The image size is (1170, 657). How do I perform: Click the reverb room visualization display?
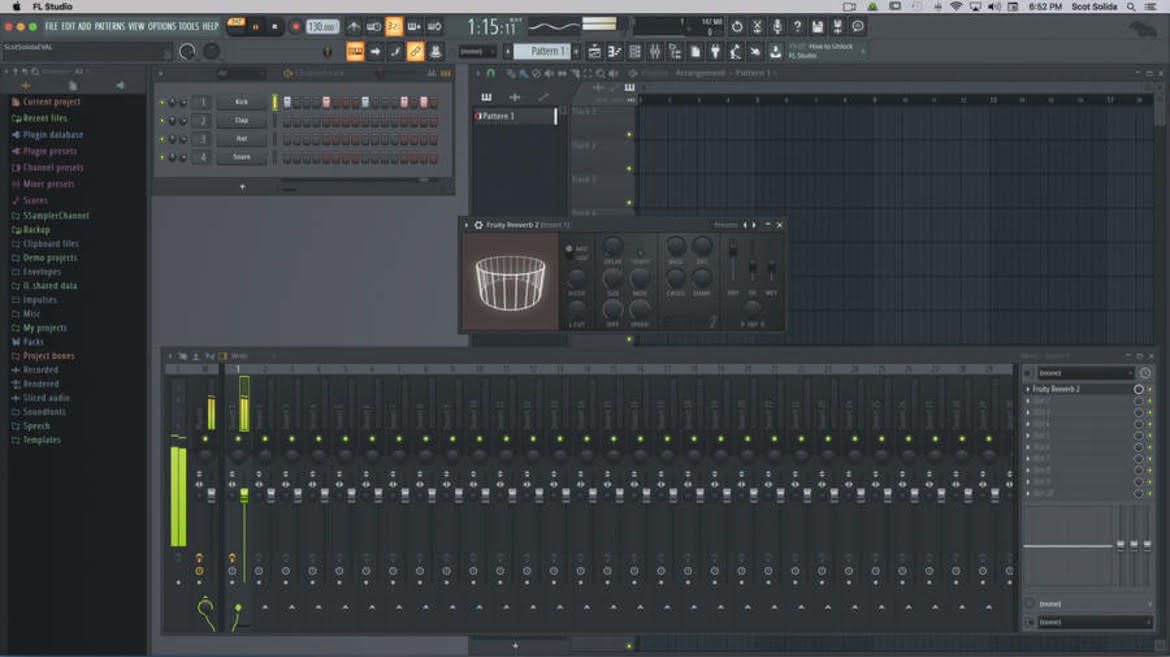pos(510,281)
